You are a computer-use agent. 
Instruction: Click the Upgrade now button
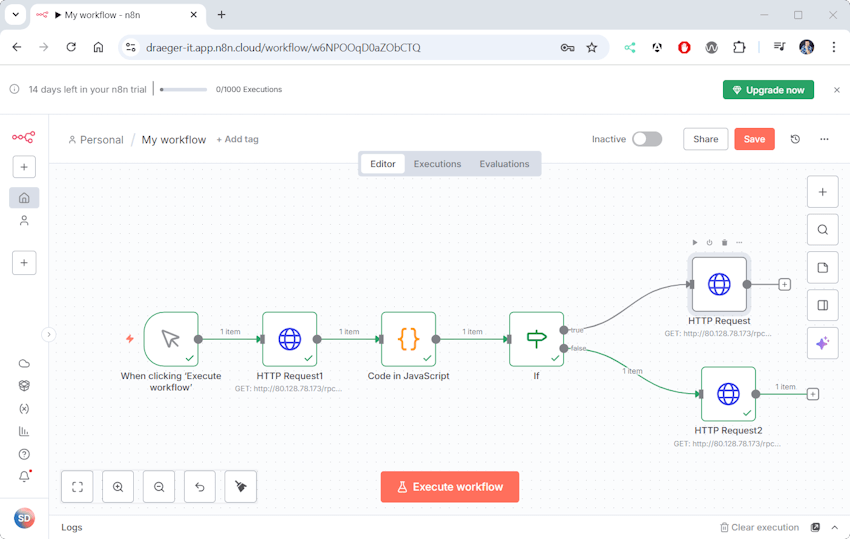[x=768, y=90]
